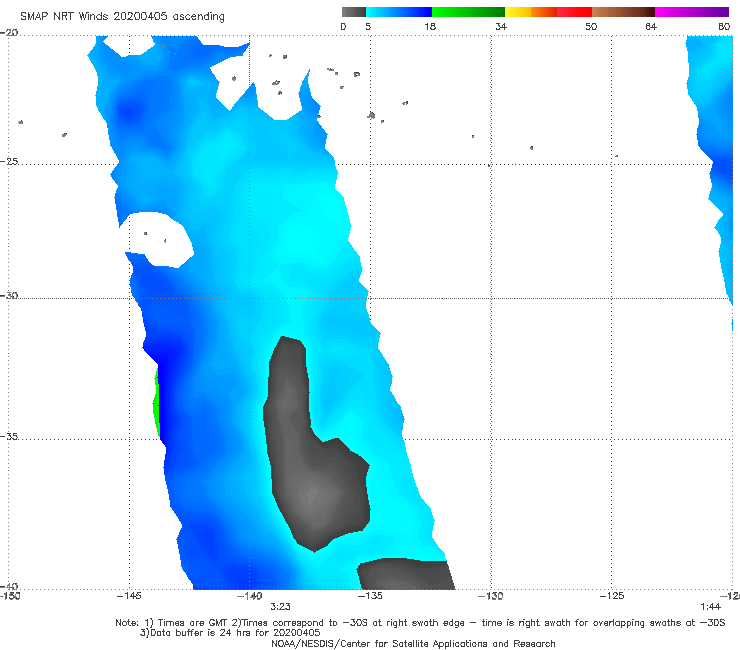Click the color bar label '18'
This screenshot has height=650, width=740.
[430, 26]
